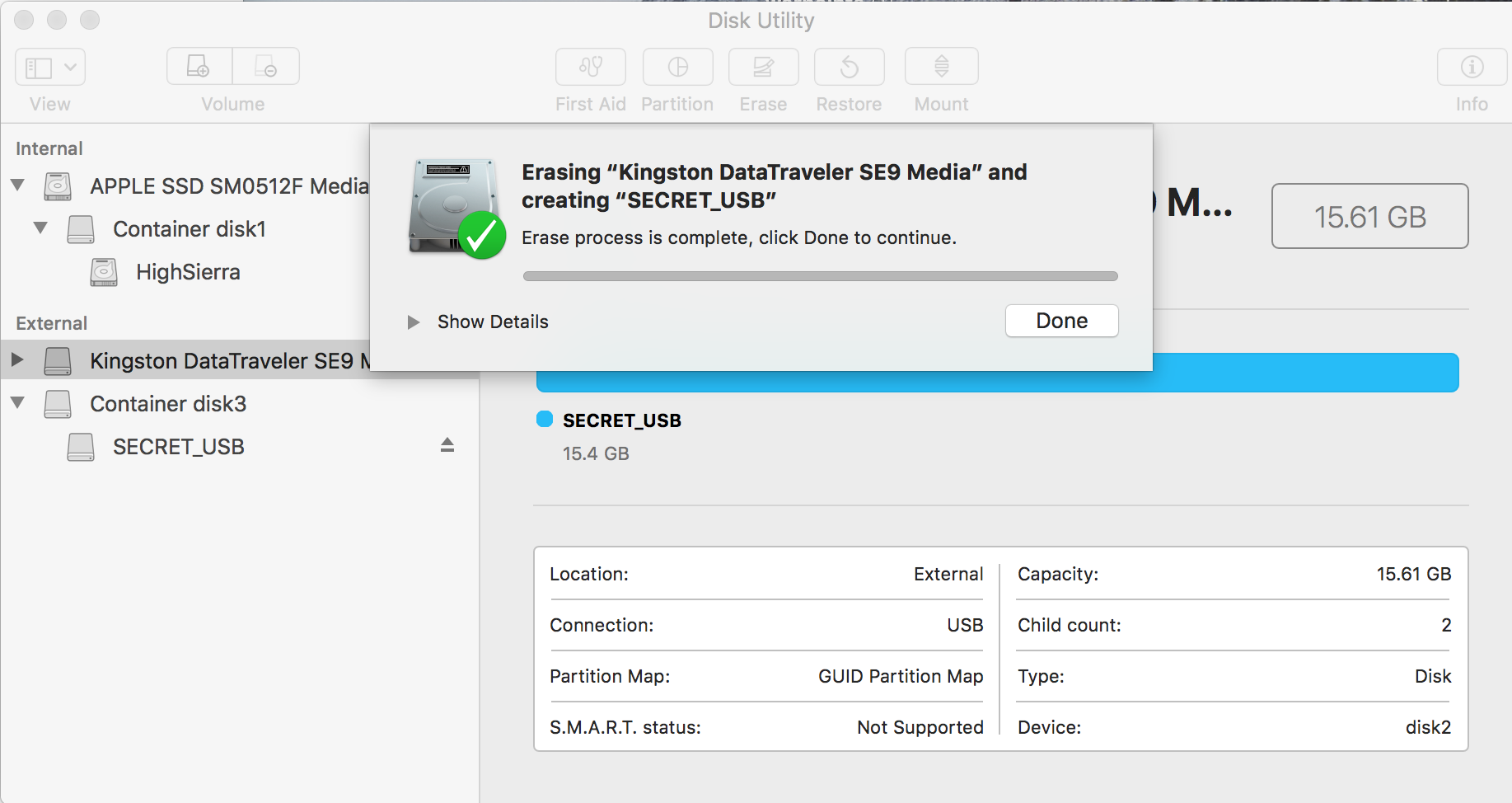Click the Erase toolbar icon

pyautogui.click(x=764, y=67)
